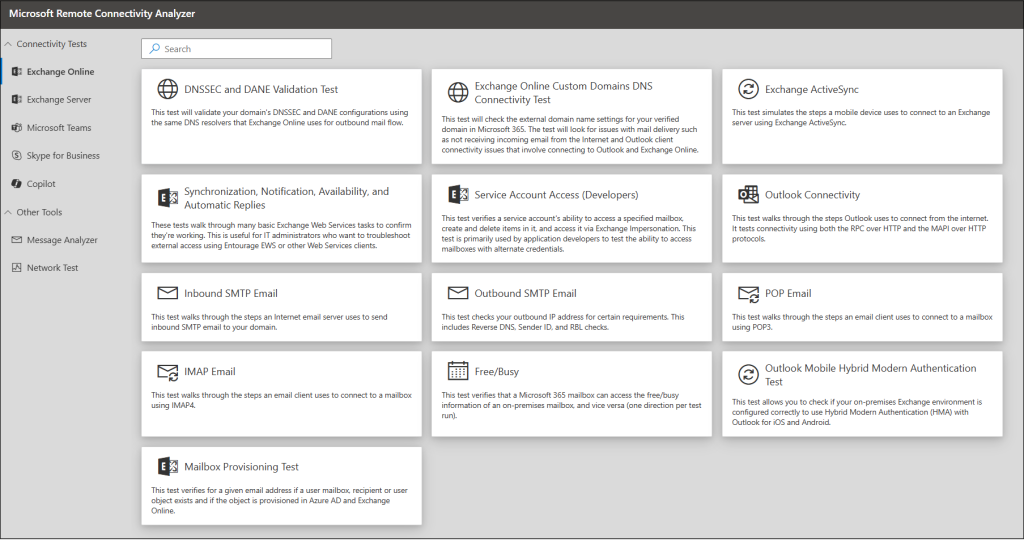1024x540 pixels.
Task: Open DNSSEC and DANE Validation Test
Action: tap(261, 89)
